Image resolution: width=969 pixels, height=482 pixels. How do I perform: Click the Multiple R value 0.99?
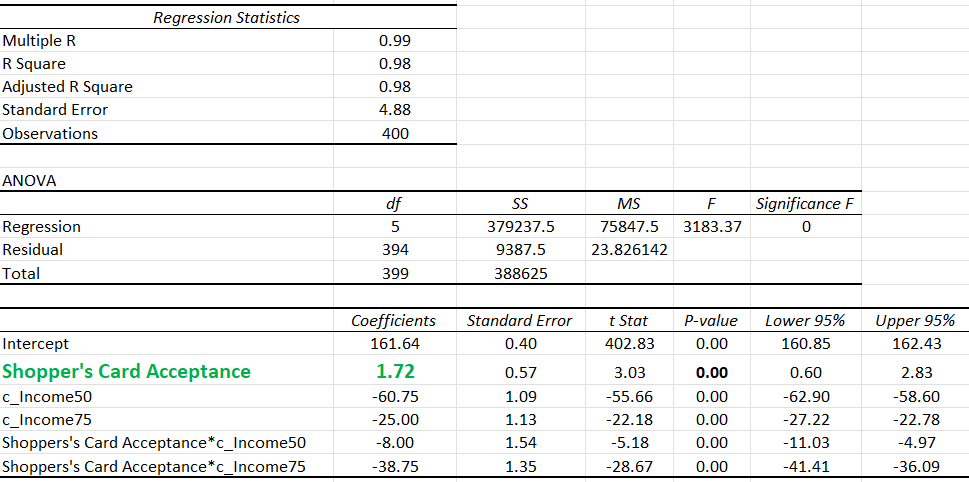pos(394,41)
